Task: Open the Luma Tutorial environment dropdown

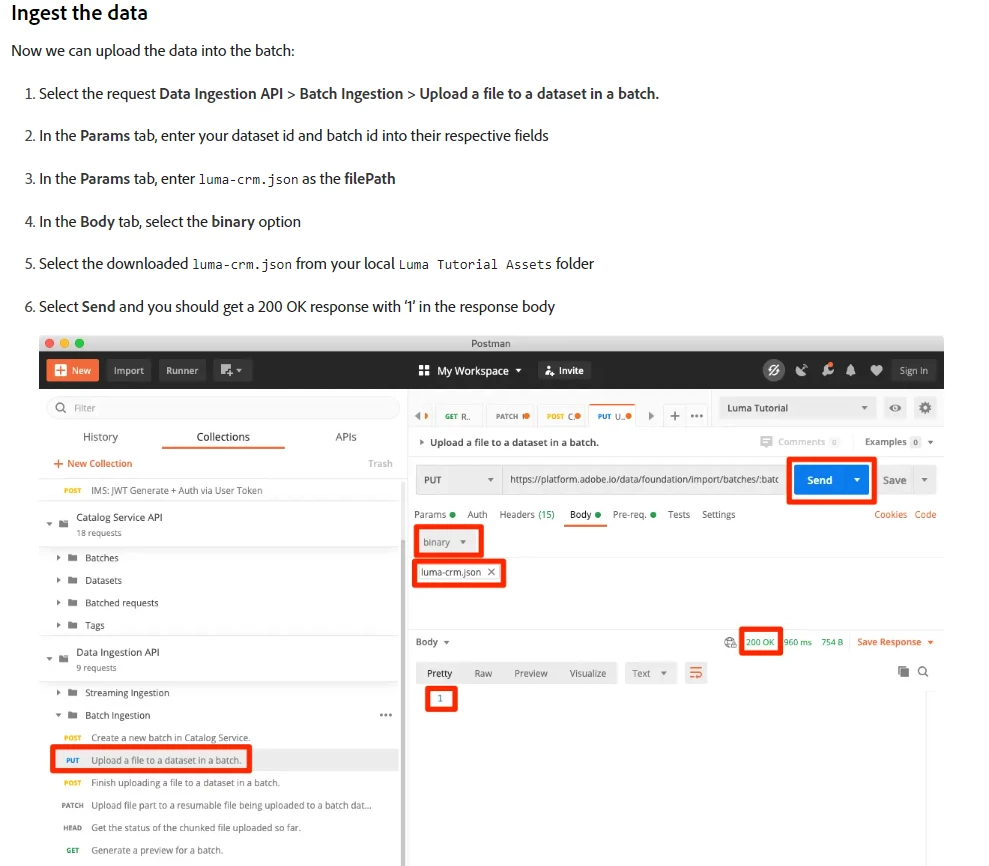Action: [797, 408]
